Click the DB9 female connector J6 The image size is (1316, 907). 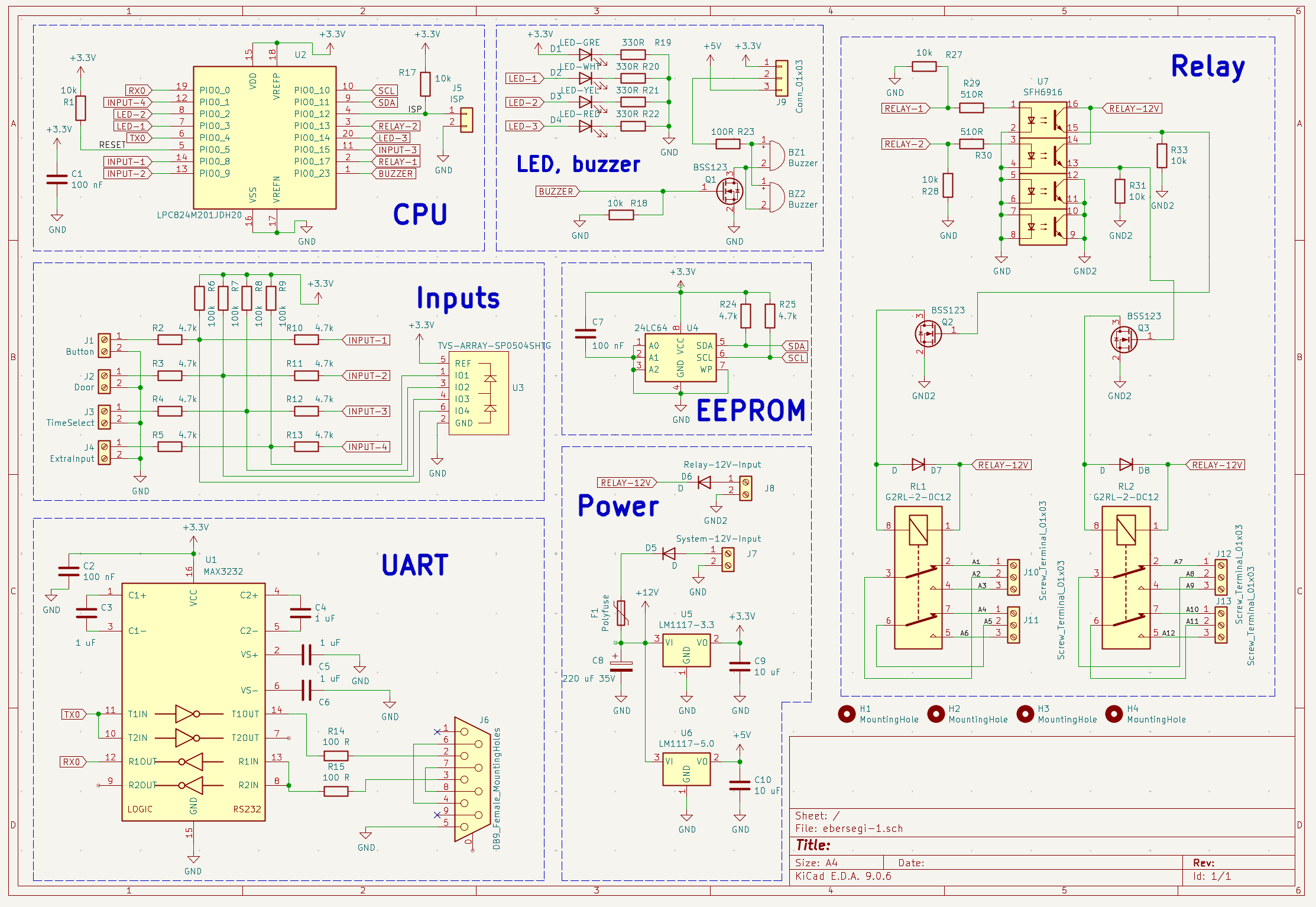click(x=471, y=779)
